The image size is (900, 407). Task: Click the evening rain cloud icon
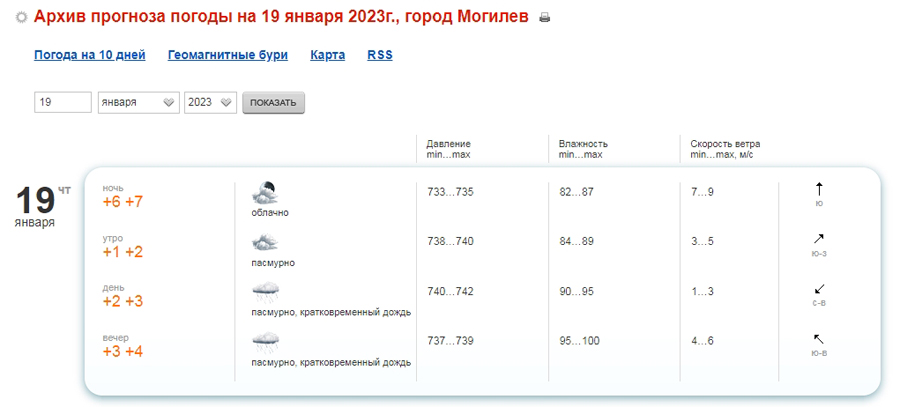coord(266,343)
